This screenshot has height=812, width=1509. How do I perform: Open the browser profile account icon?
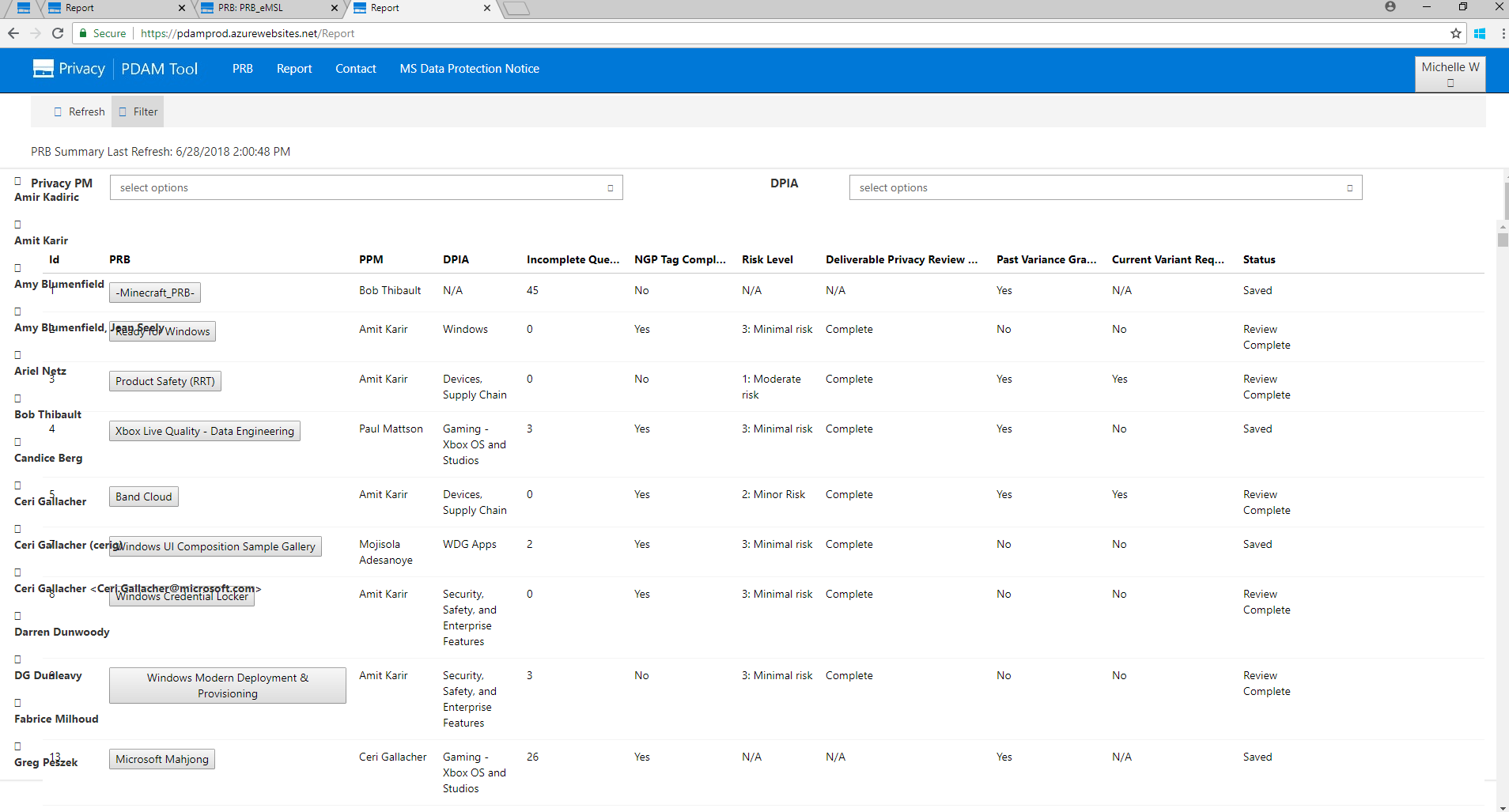pos(1390,7)
